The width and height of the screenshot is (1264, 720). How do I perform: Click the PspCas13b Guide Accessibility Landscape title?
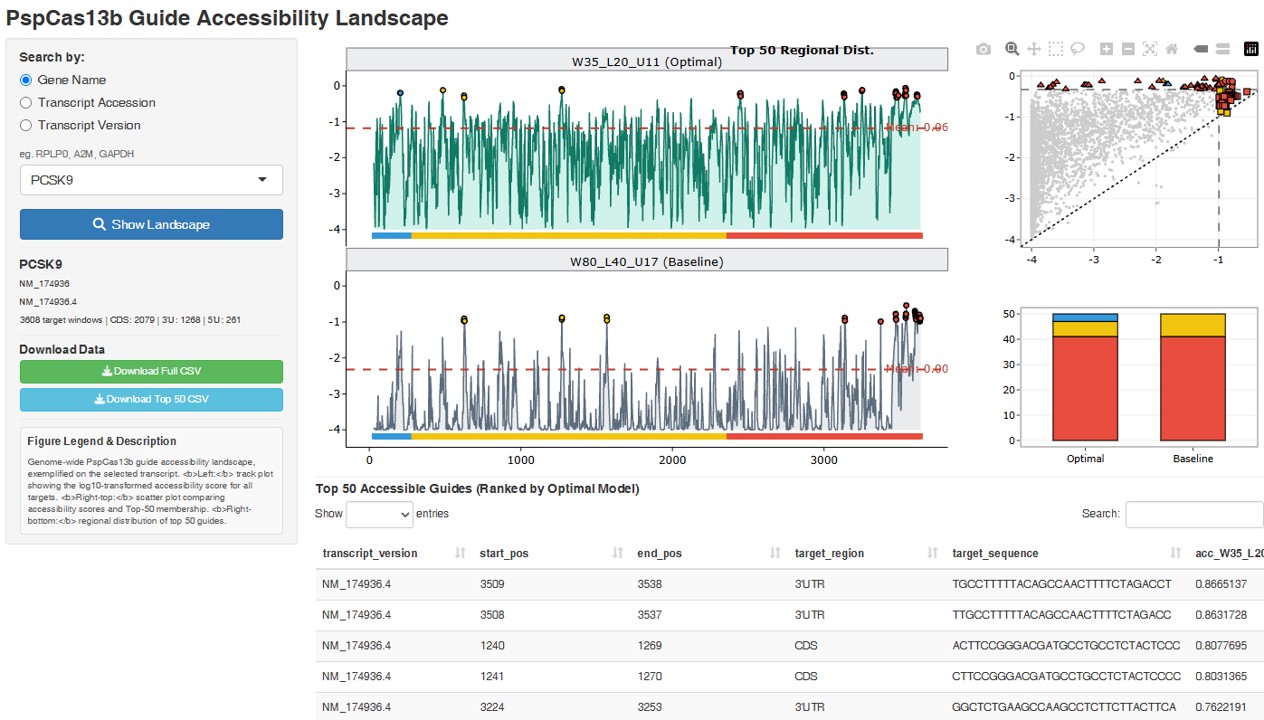point(227,18)
